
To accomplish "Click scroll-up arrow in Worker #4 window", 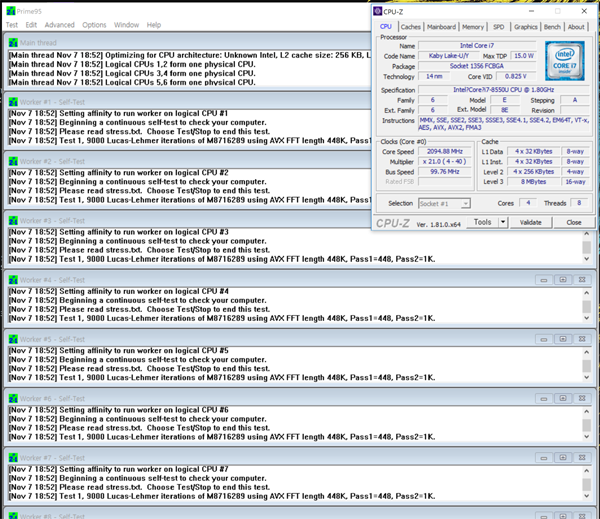I will 587,293.
